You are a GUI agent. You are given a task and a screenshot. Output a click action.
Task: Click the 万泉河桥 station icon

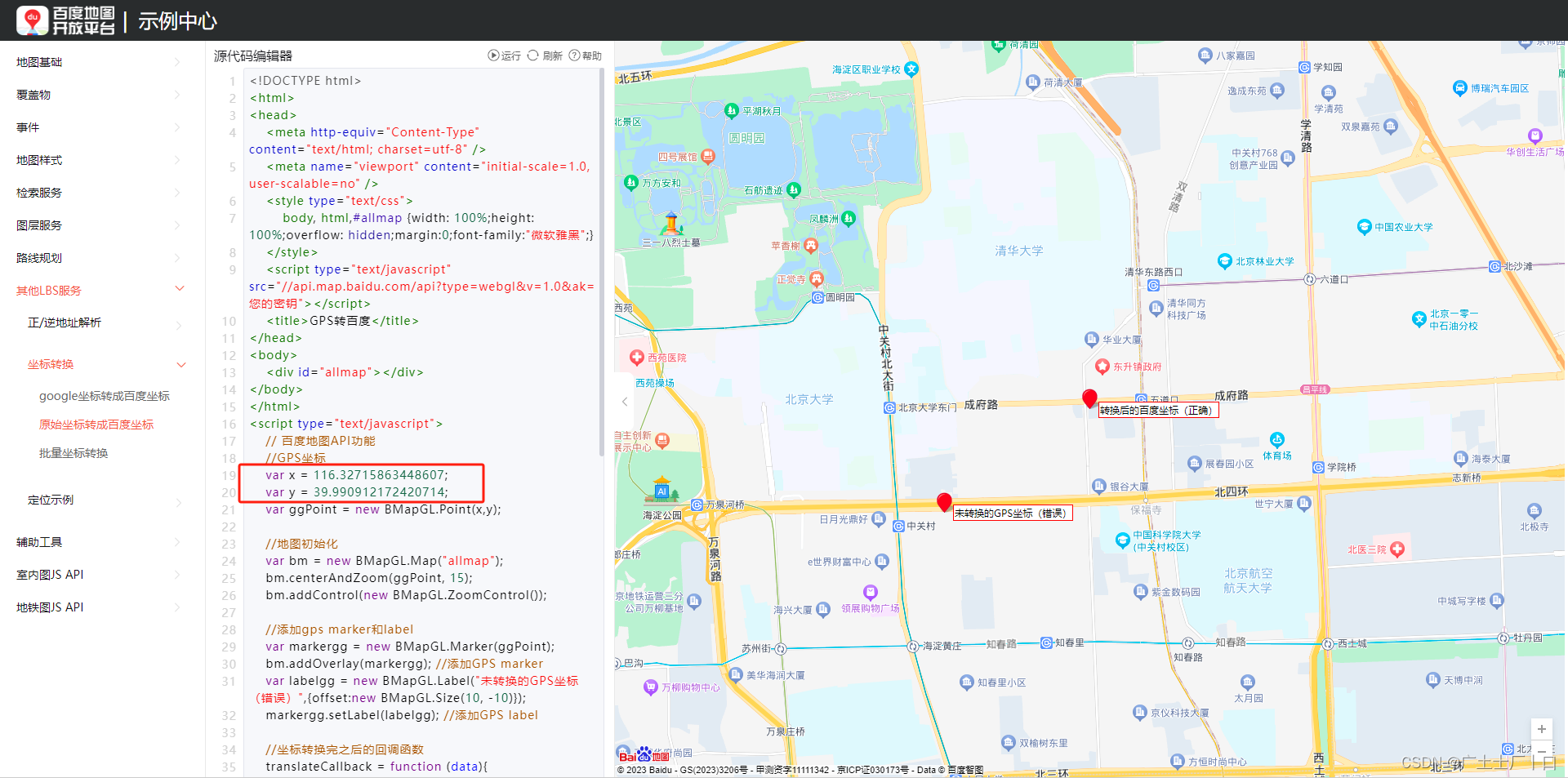point(697,505)
